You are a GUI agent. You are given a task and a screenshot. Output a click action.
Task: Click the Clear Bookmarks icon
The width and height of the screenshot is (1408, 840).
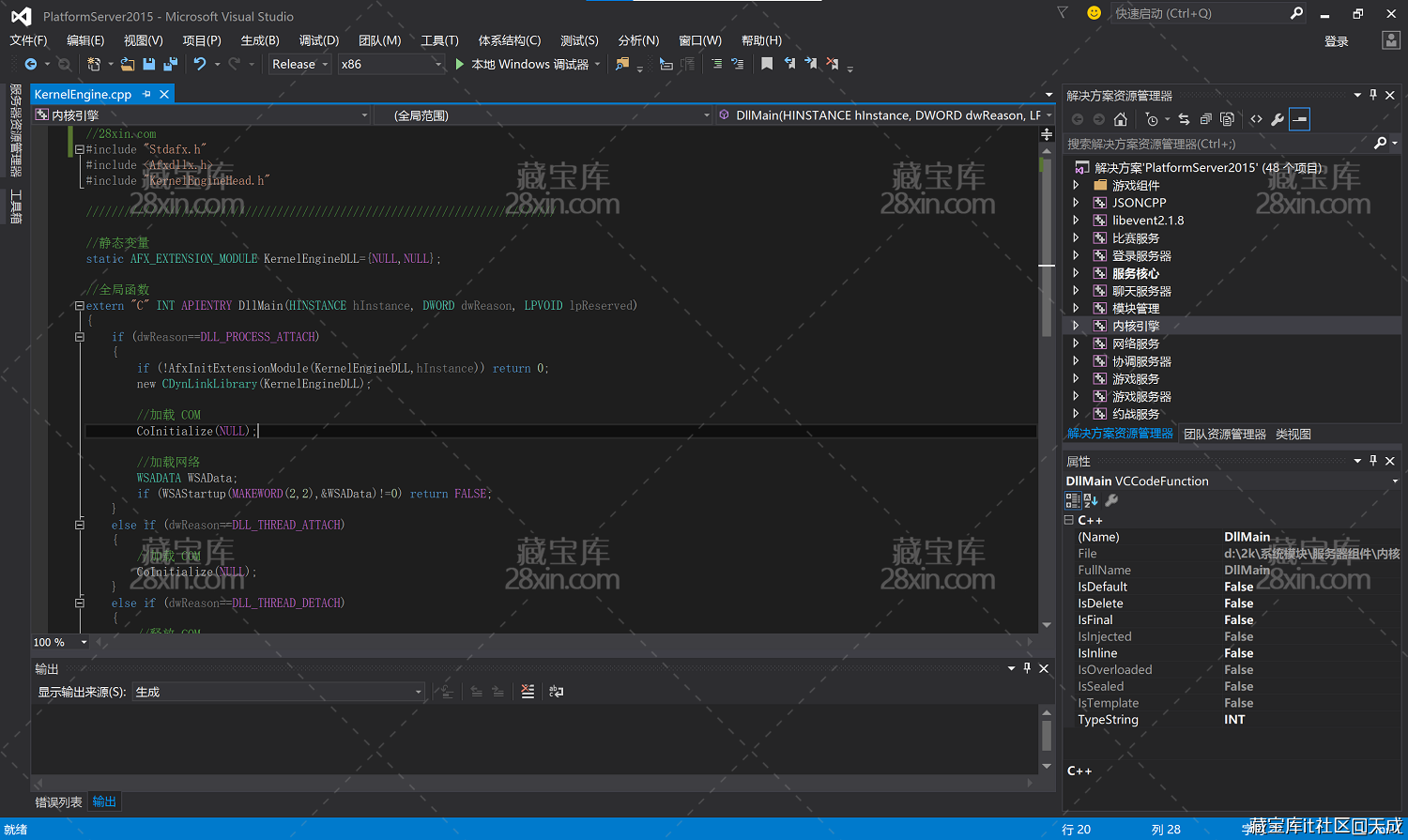(832, 64)
